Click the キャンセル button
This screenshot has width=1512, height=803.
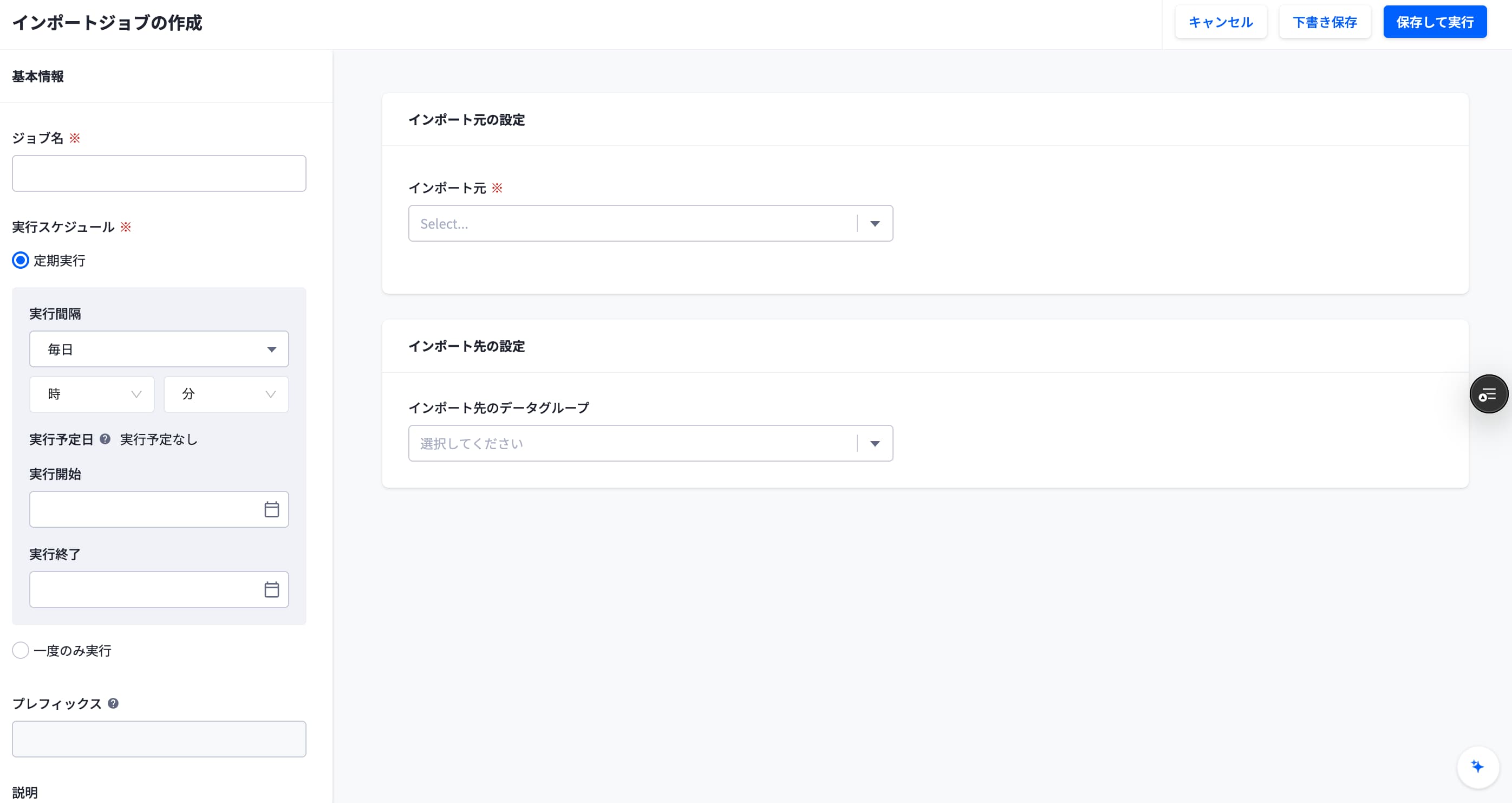click(x=1220, y=22)
